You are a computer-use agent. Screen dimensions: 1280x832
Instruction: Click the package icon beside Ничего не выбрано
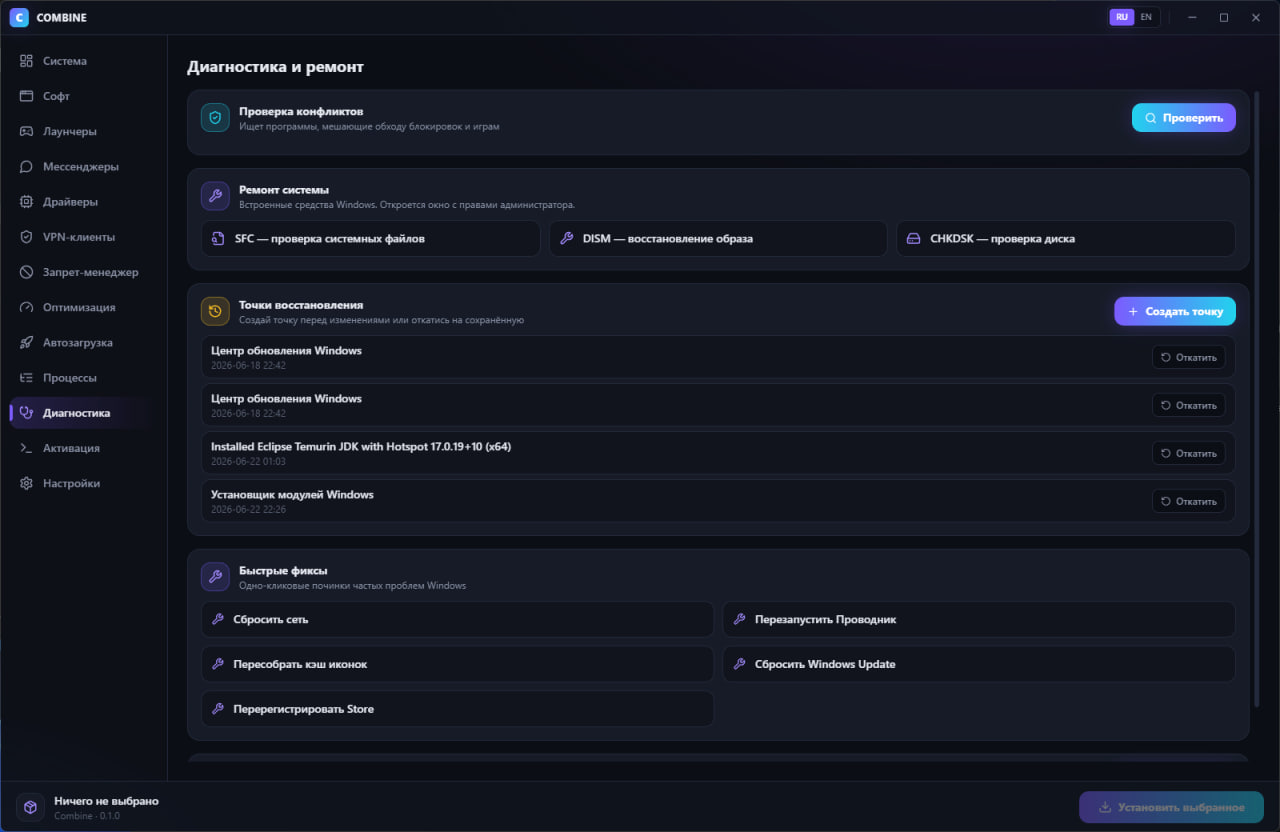(30, 807)
